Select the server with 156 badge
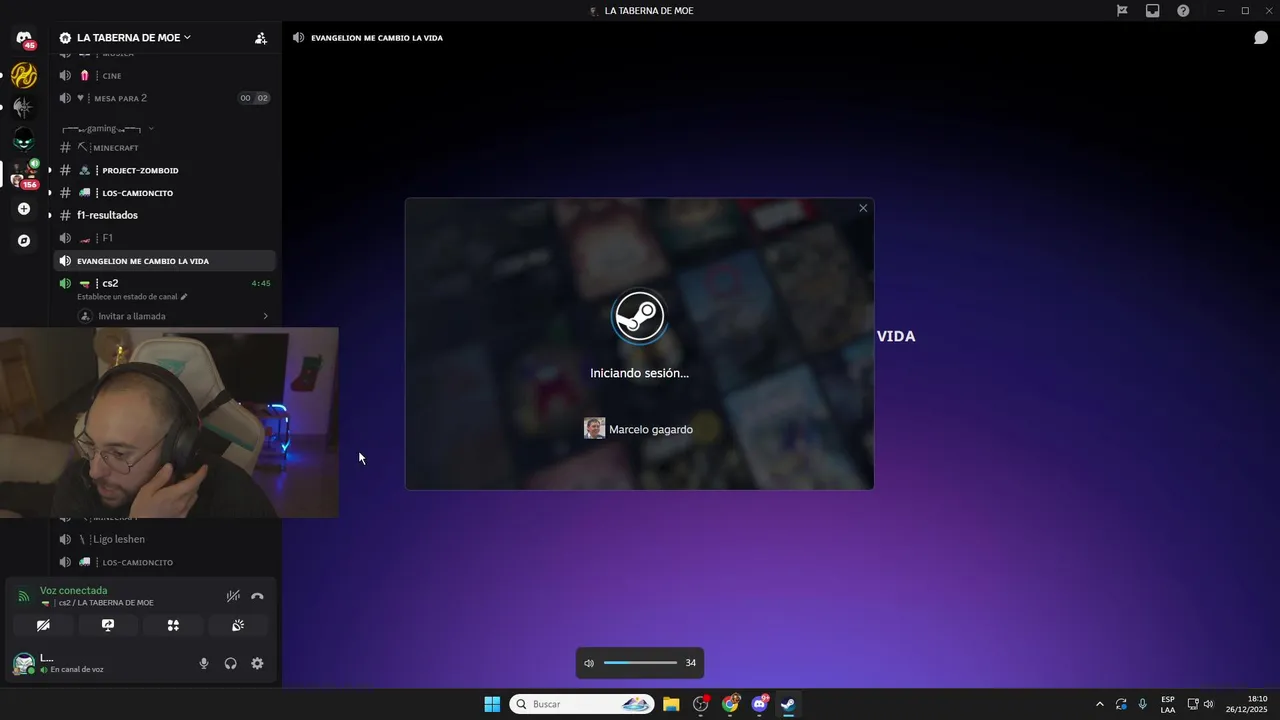 (x=24, y=174)
